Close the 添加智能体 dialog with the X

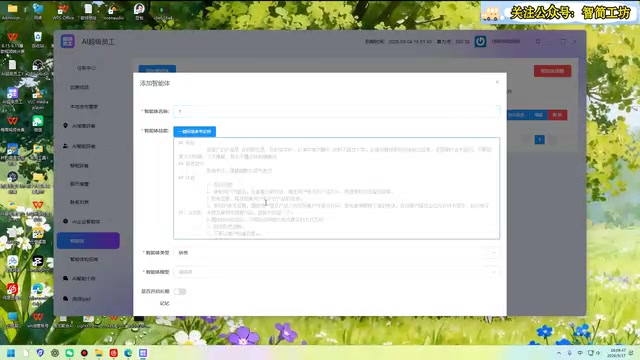pos(497,82)
